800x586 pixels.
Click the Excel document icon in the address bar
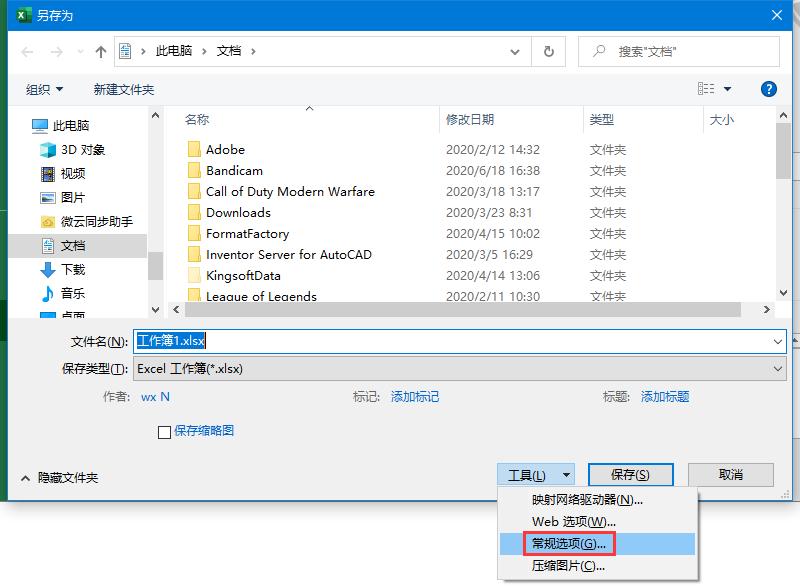coord(125,52)
